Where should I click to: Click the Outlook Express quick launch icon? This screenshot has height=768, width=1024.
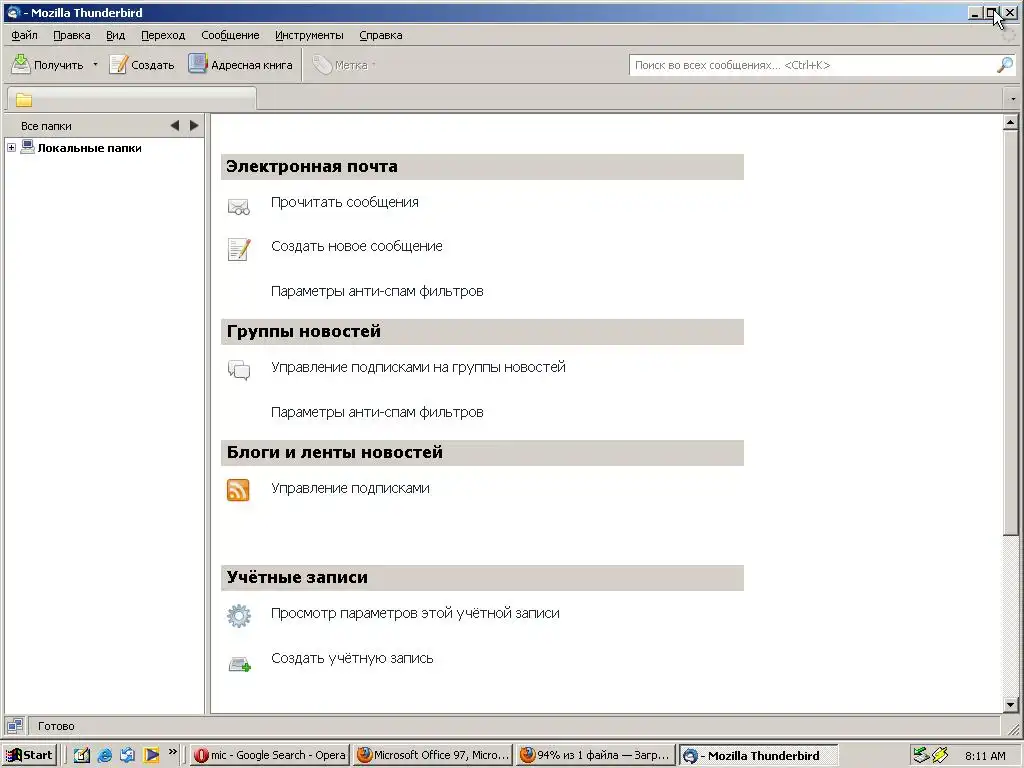(x=128, y=755)
